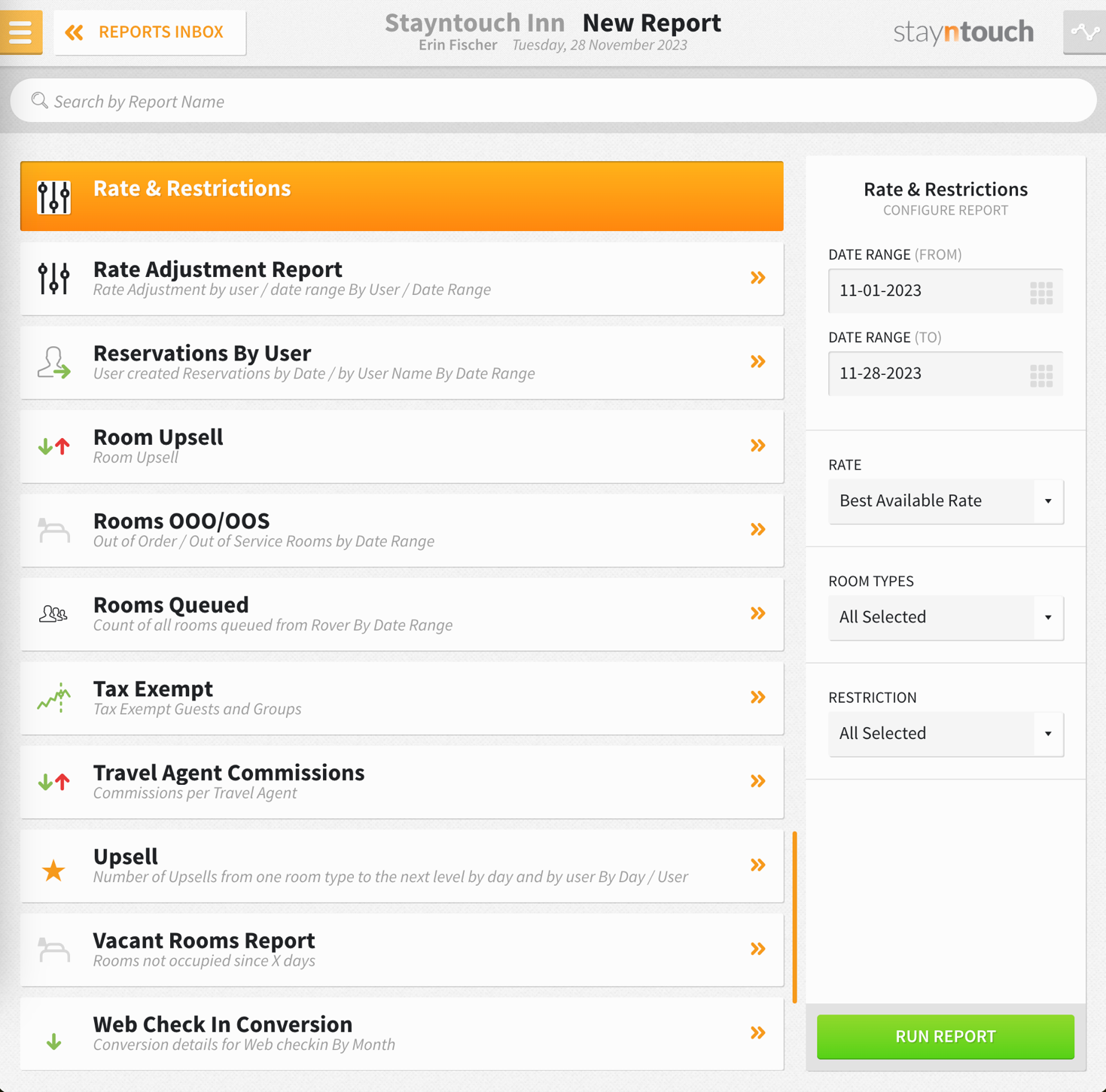Select Web Check In Conversion title
The height and width of the screenshot is (1092, 1106).
[x=223, y=1024]
